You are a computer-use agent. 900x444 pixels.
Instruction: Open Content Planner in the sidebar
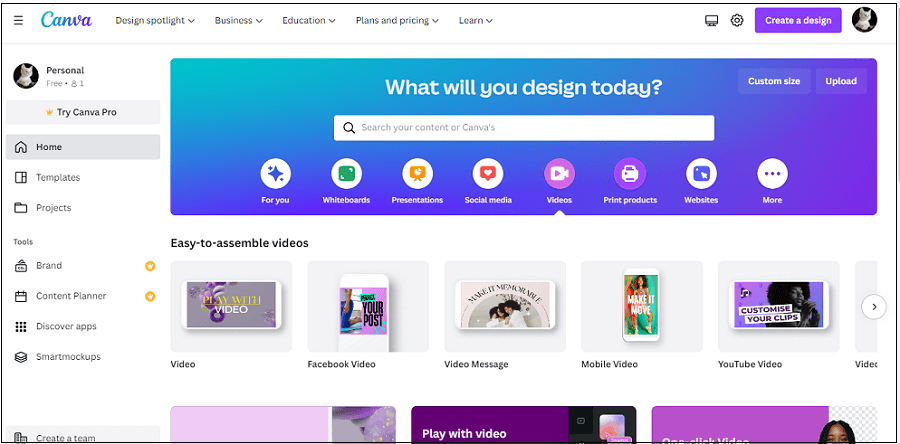83,296
